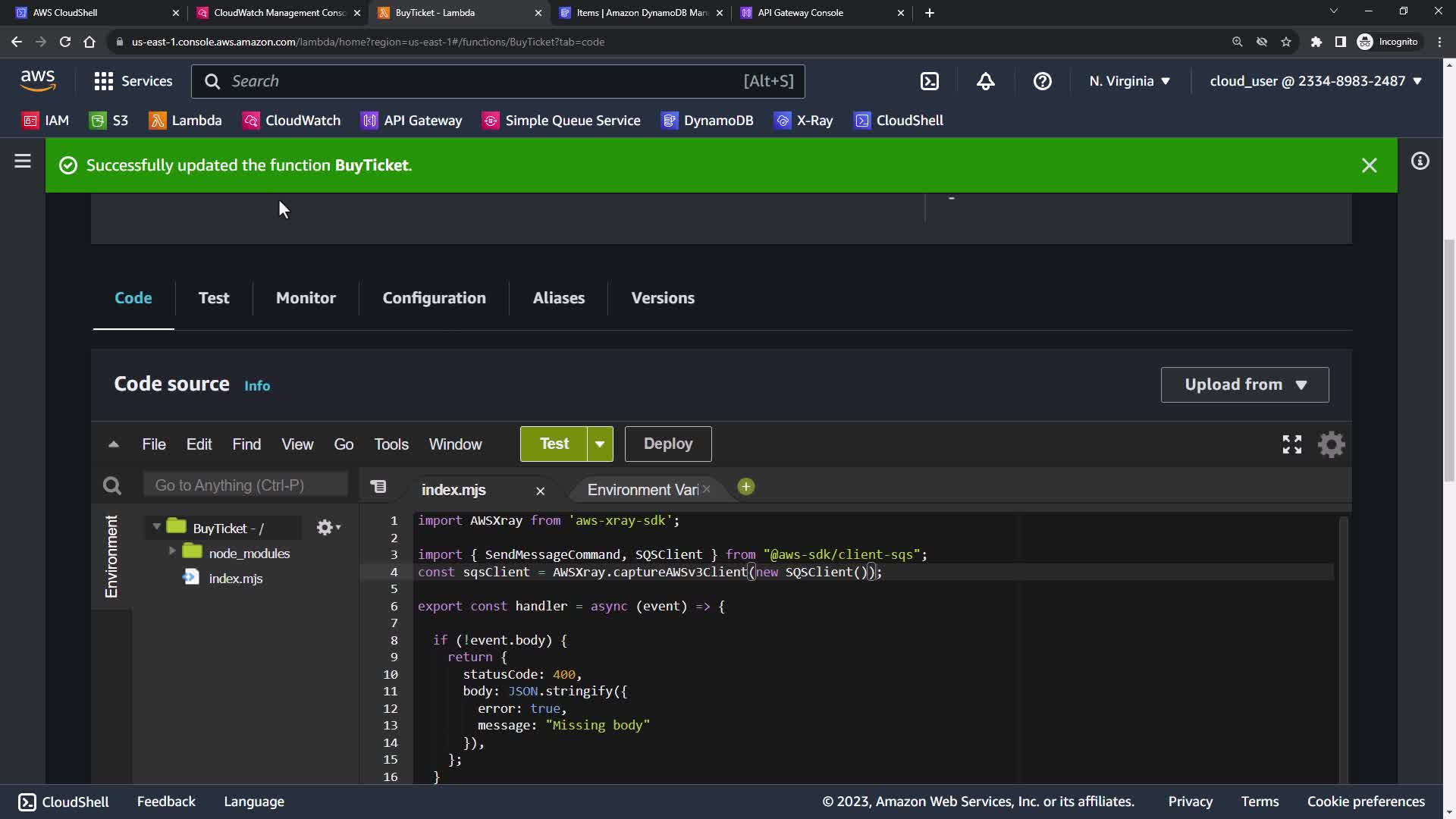Click the search magnifier in the Environment panel

click(x=112, y=485)
